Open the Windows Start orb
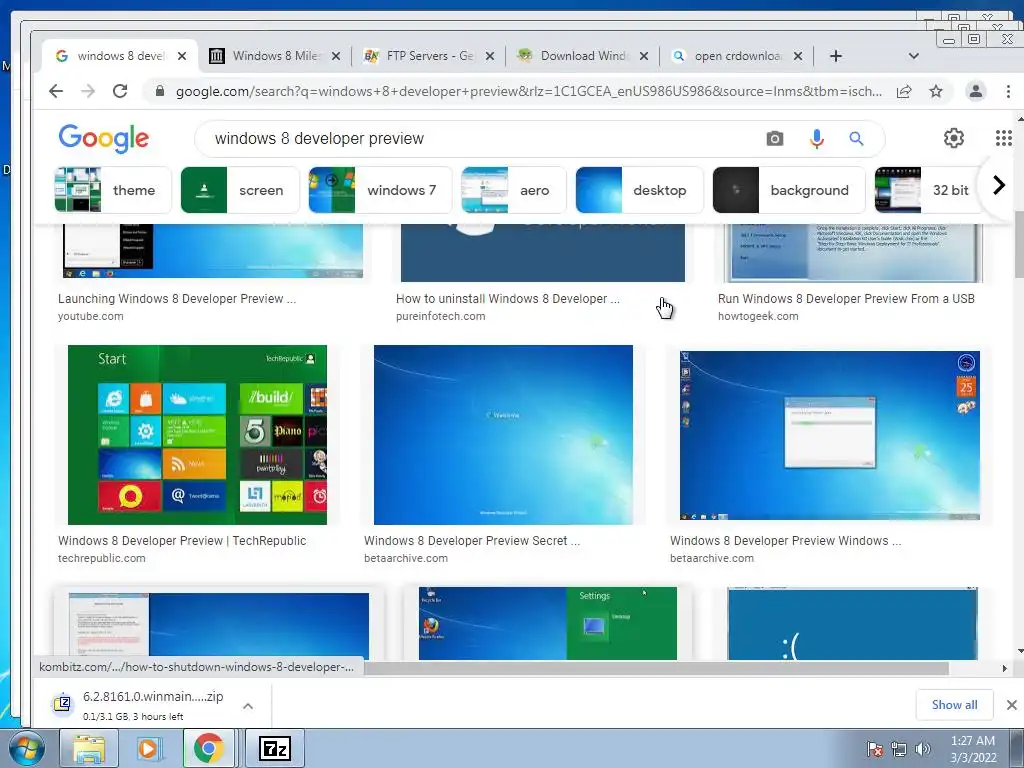Viewport: 1024px width, 768px height. pos(26,748)
